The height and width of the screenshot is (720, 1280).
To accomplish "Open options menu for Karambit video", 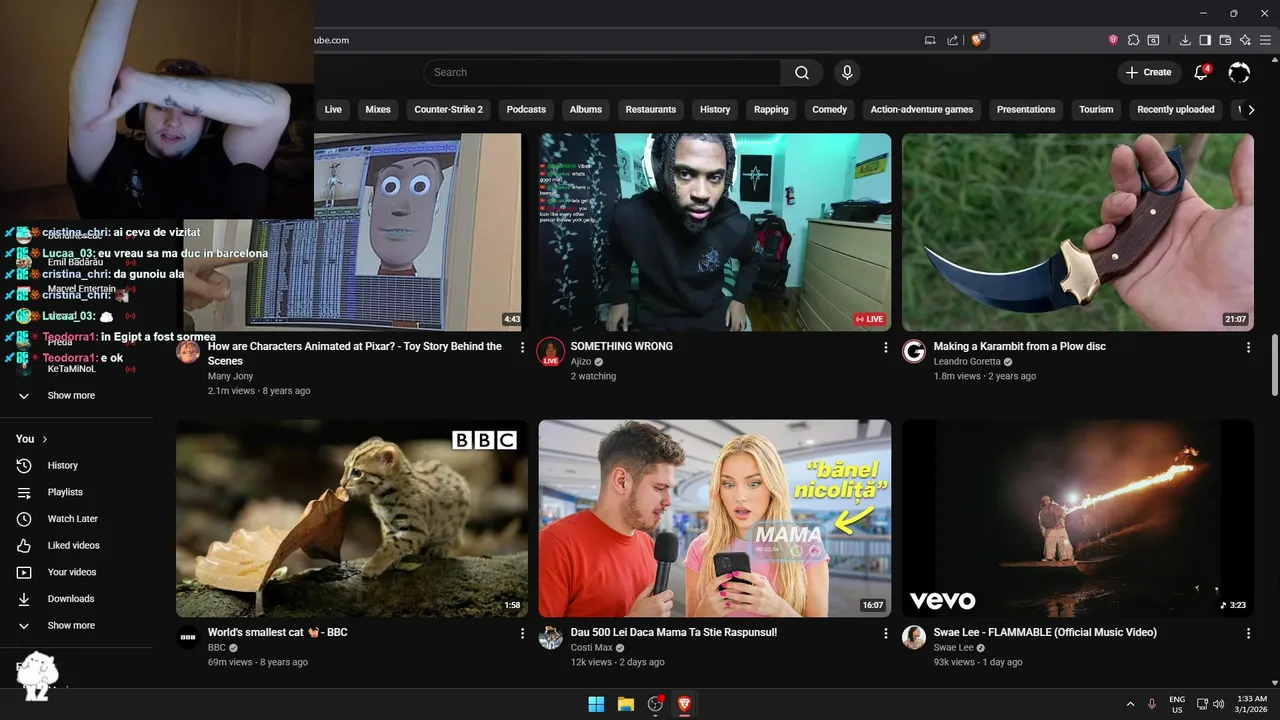I will click(1248, 347).
